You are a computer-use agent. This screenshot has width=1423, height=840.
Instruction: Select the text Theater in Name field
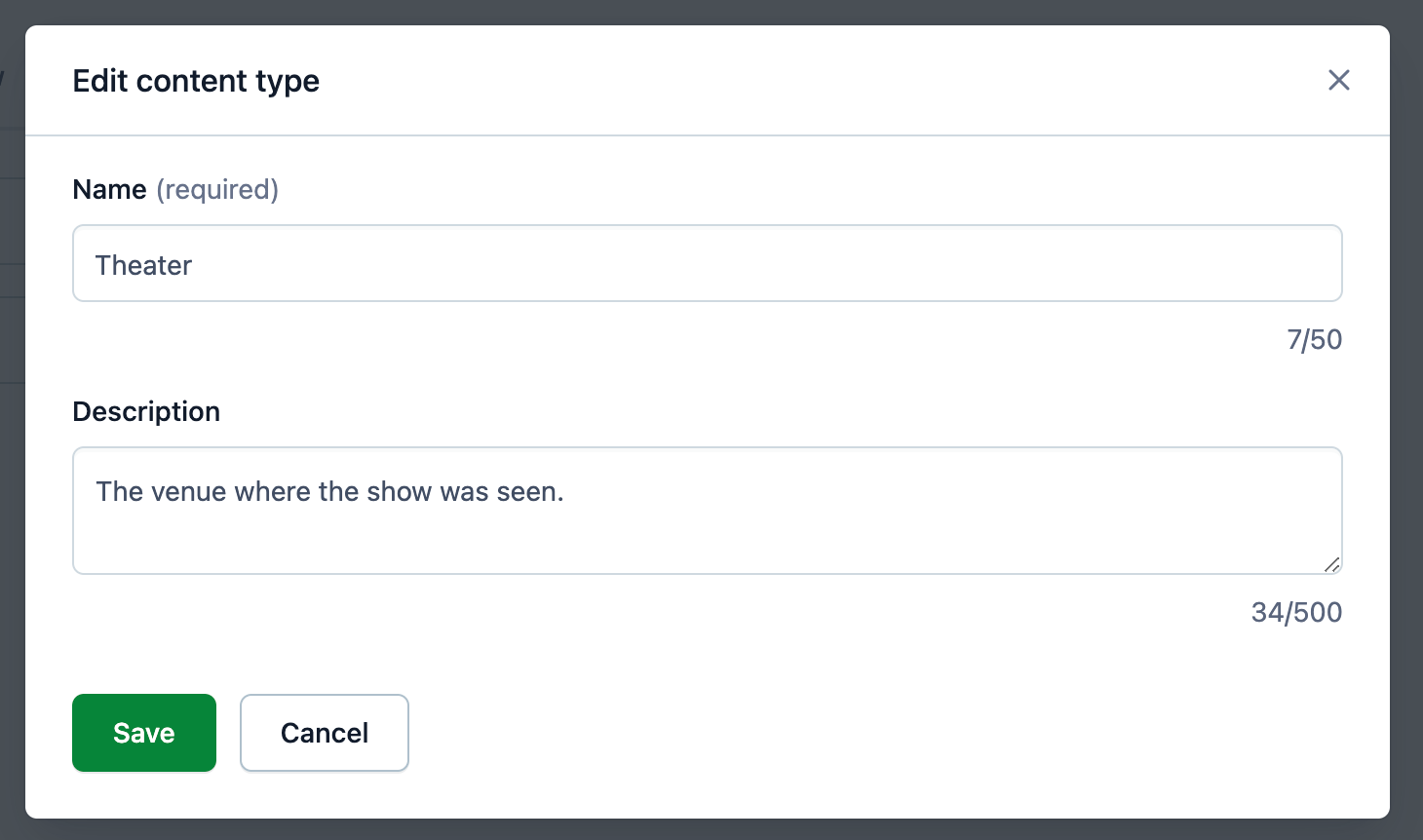pos(143,264)
